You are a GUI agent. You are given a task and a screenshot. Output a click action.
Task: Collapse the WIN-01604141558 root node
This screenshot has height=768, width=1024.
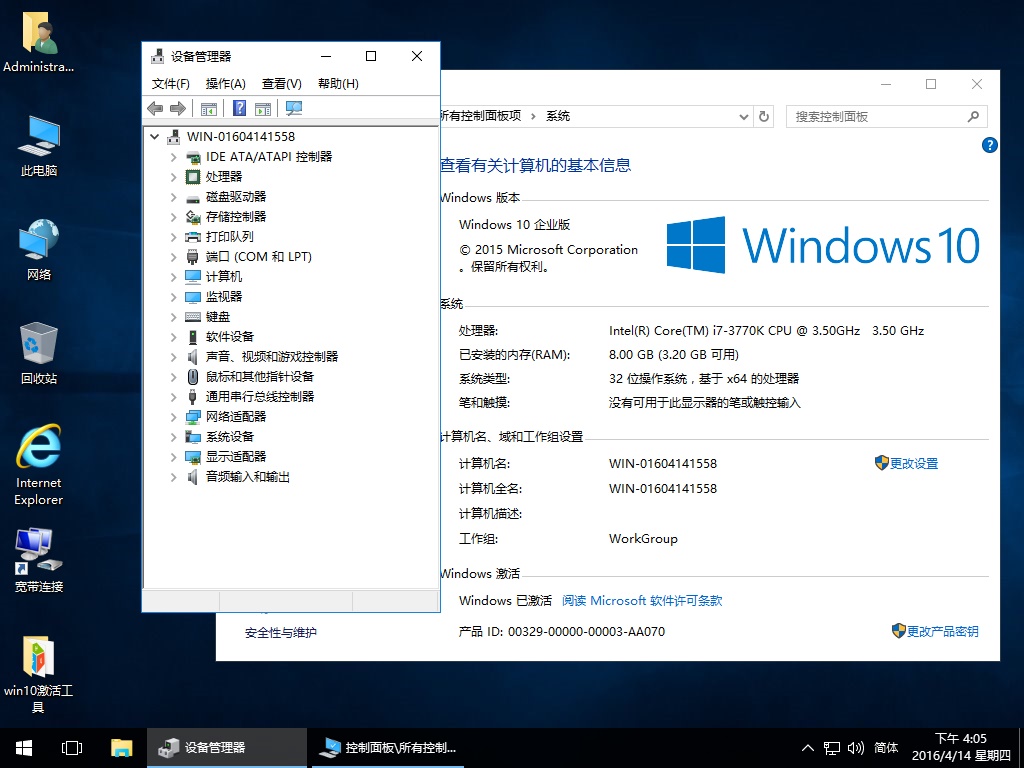154,137
